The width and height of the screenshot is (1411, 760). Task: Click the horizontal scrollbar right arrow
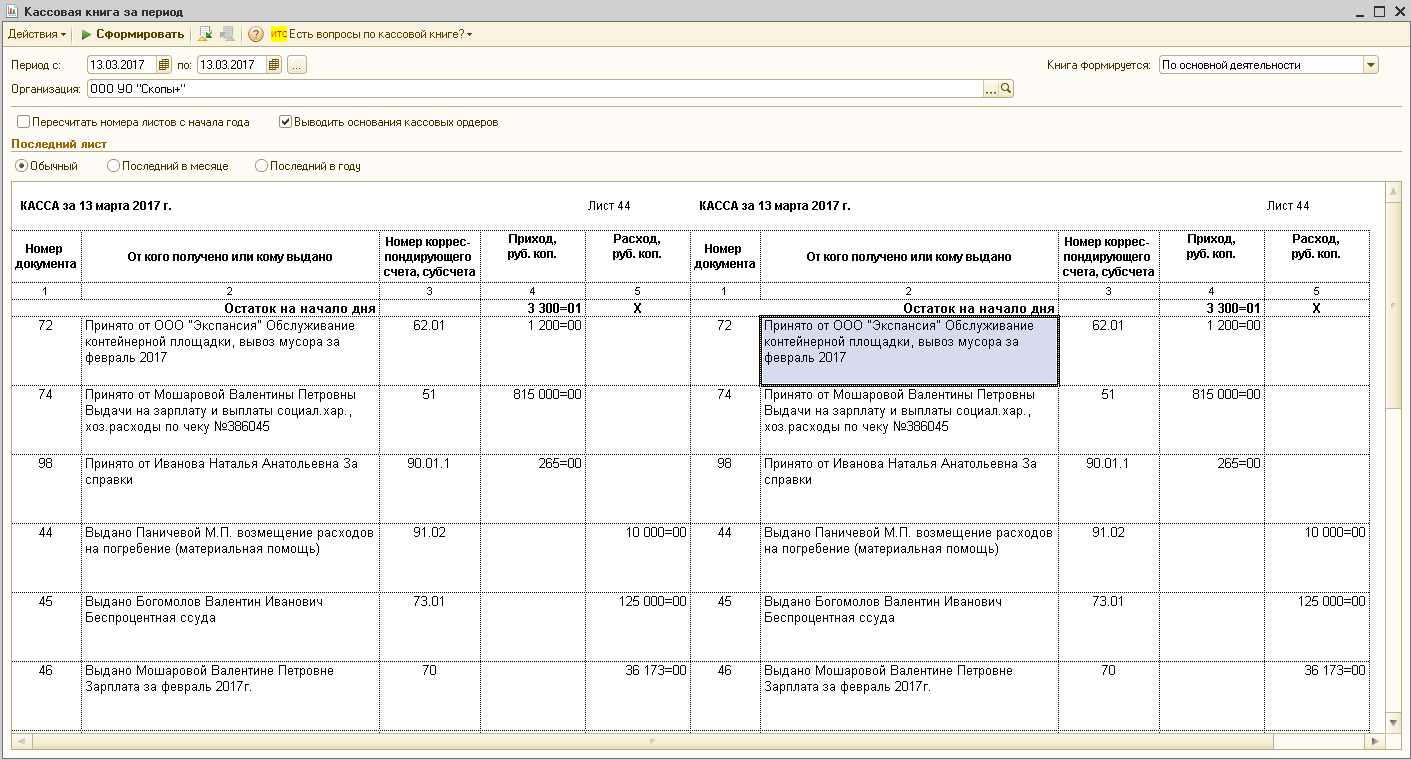(1377, 742)
